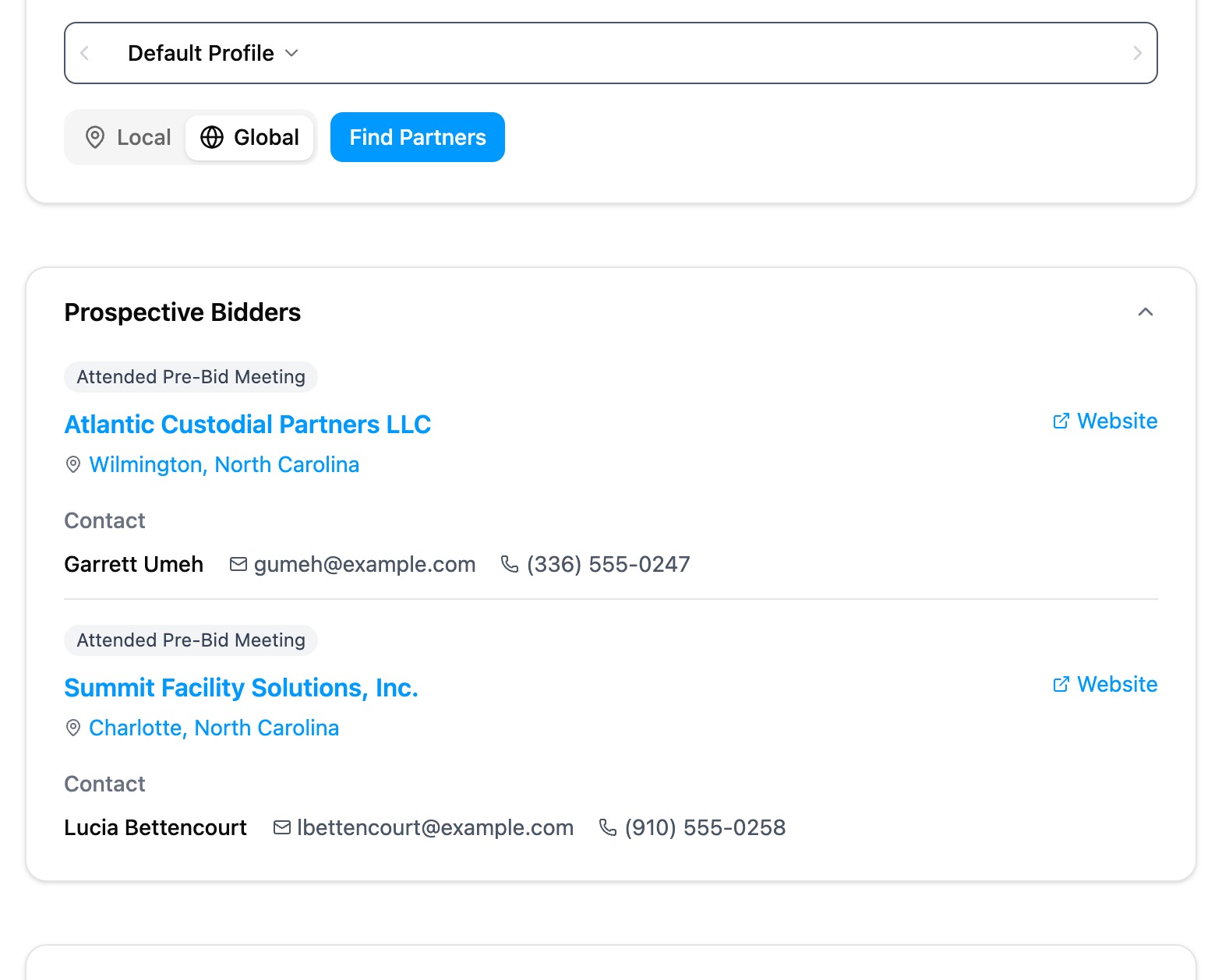
Task: Open Atlantic Custodial Partners LLC link
Action: point(248,425)
